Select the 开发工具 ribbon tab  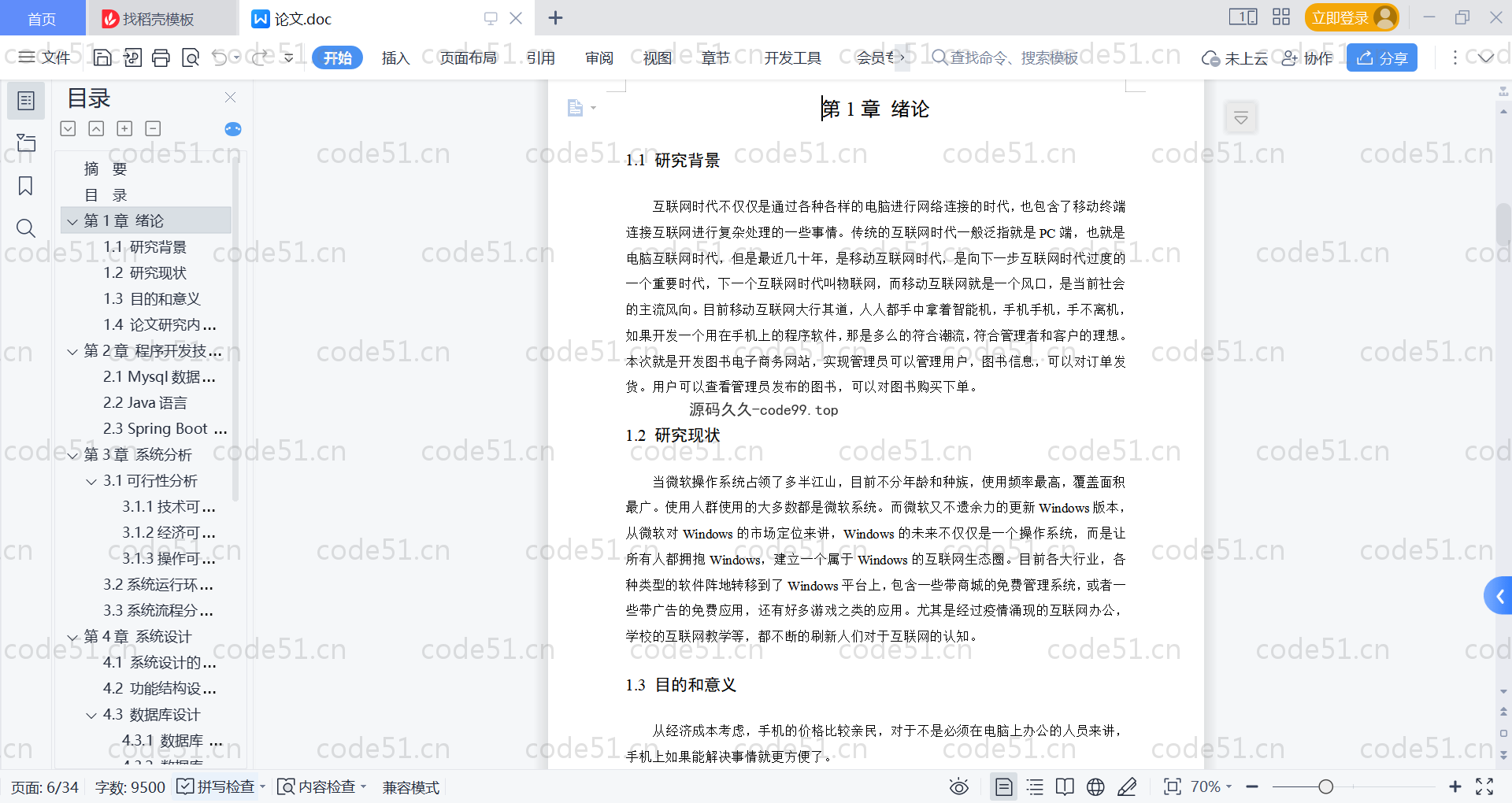[x=792, y=57]
